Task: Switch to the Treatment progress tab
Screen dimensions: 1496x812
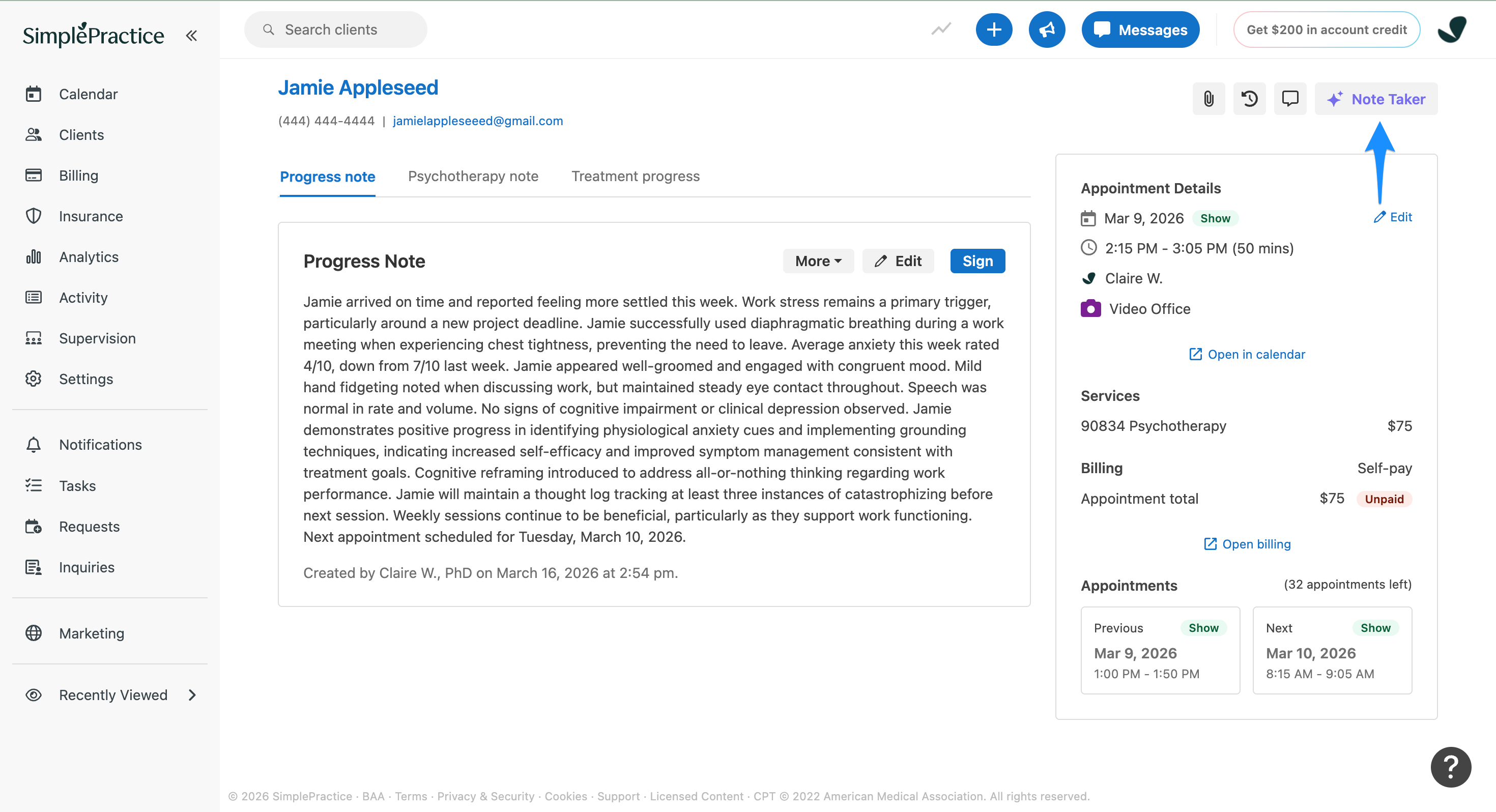Action: coord(636,177)
